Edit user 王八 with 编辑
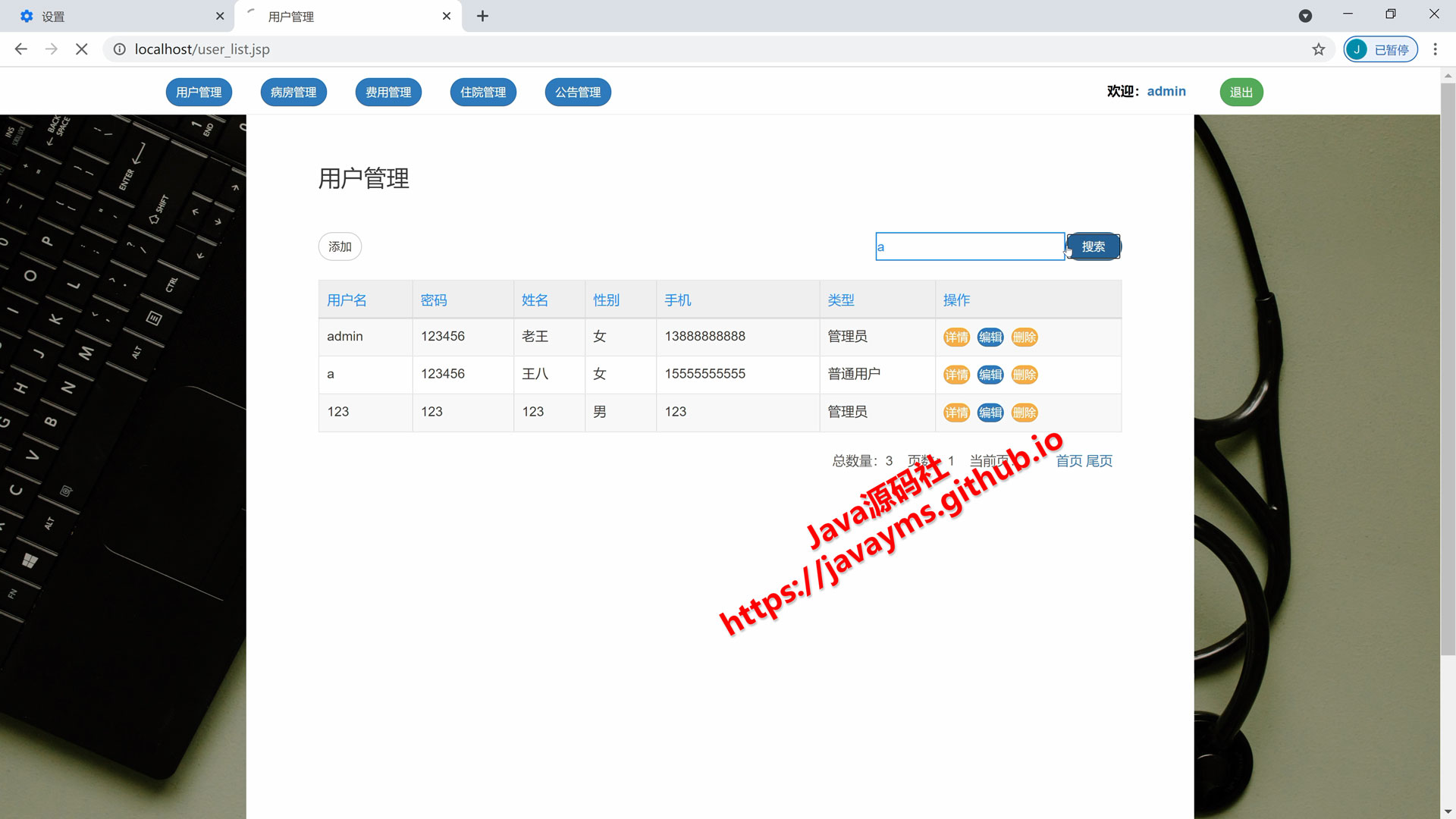 point(990,375)
